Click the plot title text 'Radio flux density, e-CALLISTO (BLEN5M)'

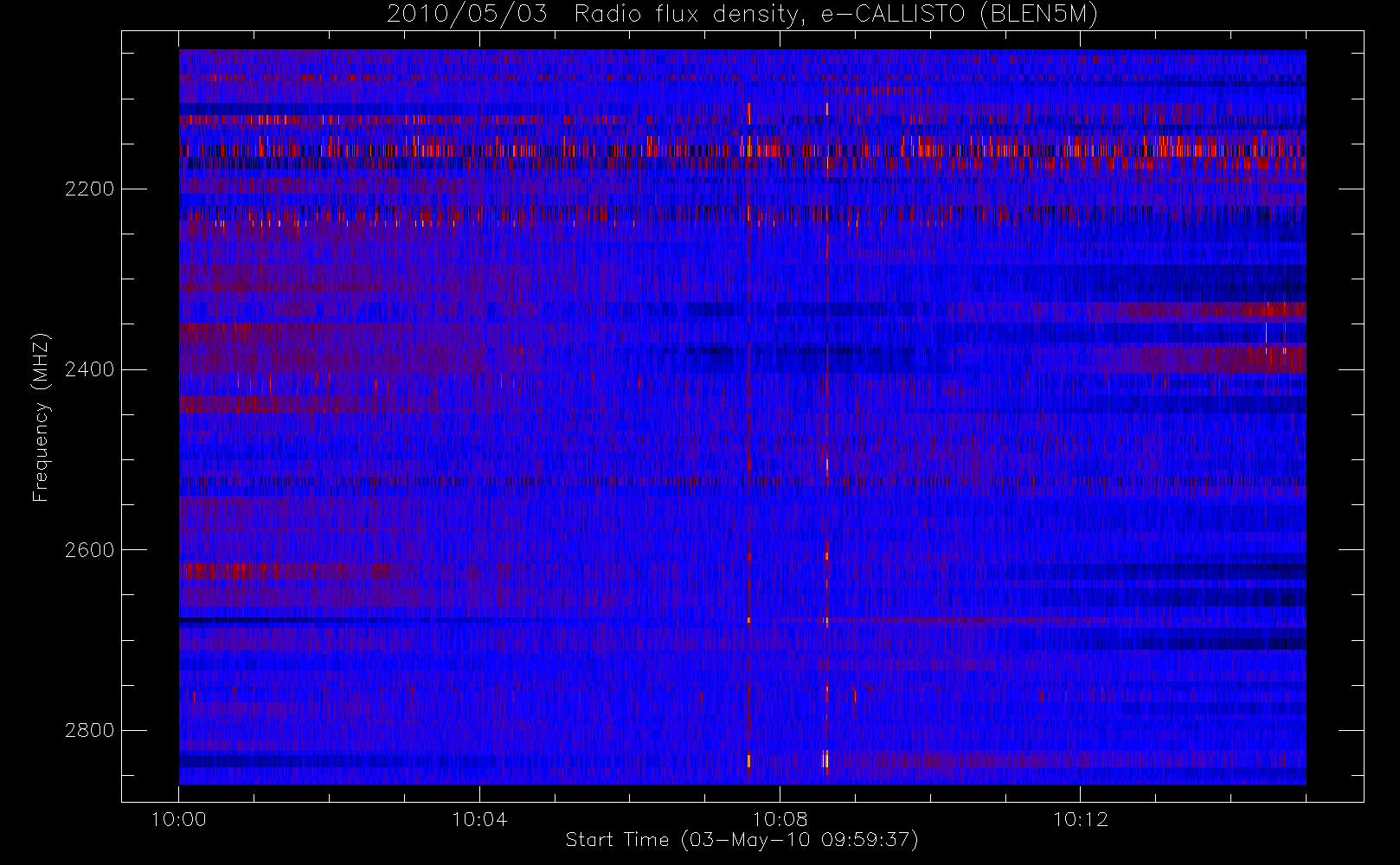coord(836,15)
